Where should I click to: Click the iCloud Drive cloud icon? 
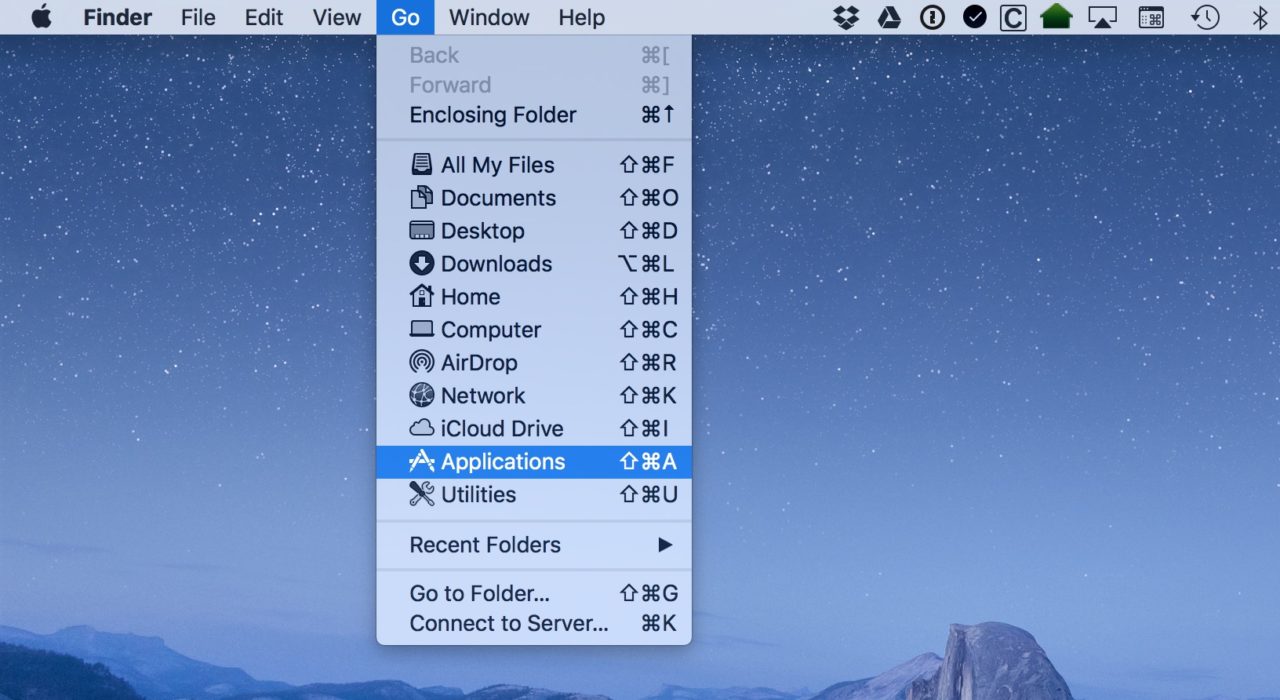tap(422, 428)
